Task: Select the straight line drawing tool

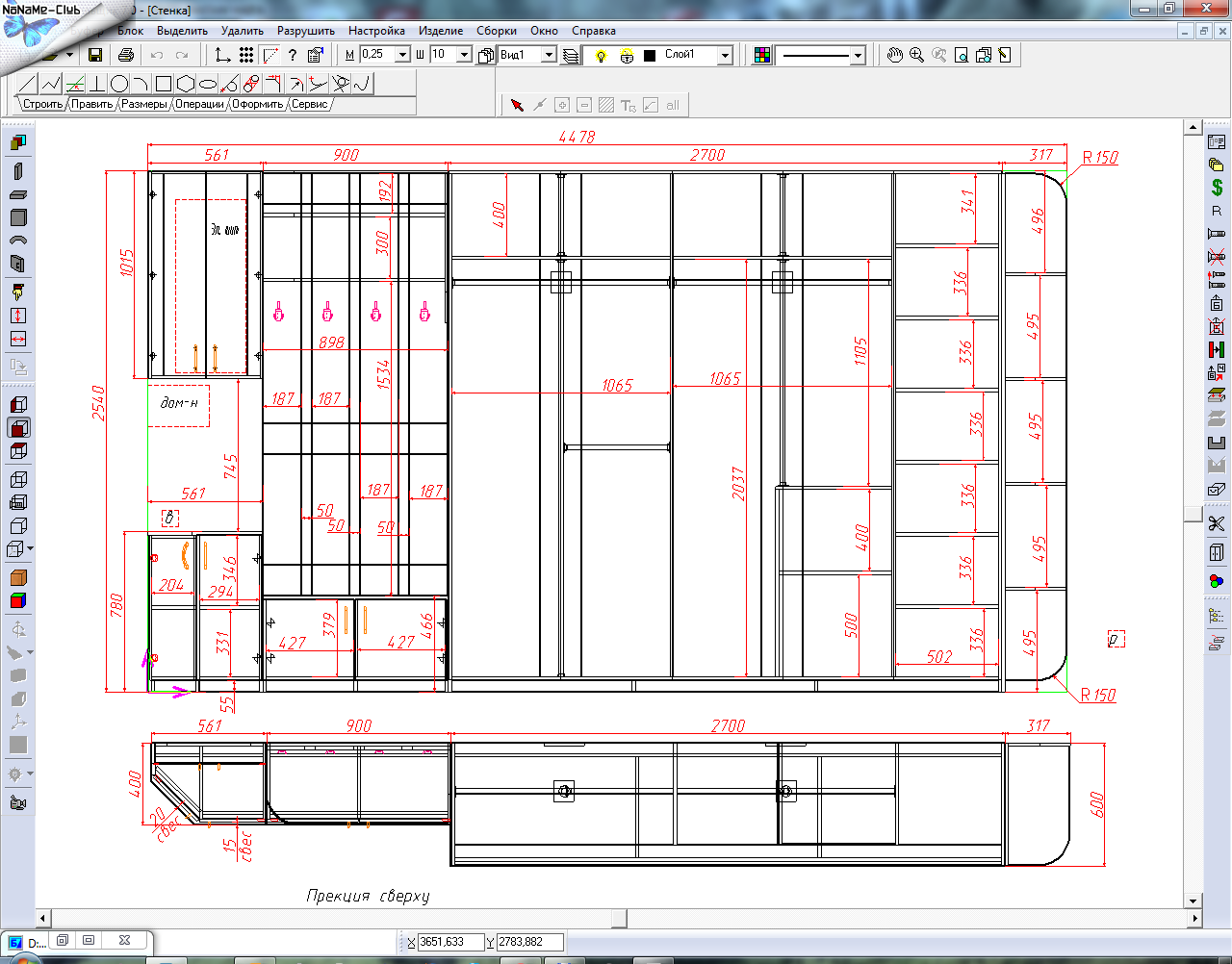Action: (28, 84)
